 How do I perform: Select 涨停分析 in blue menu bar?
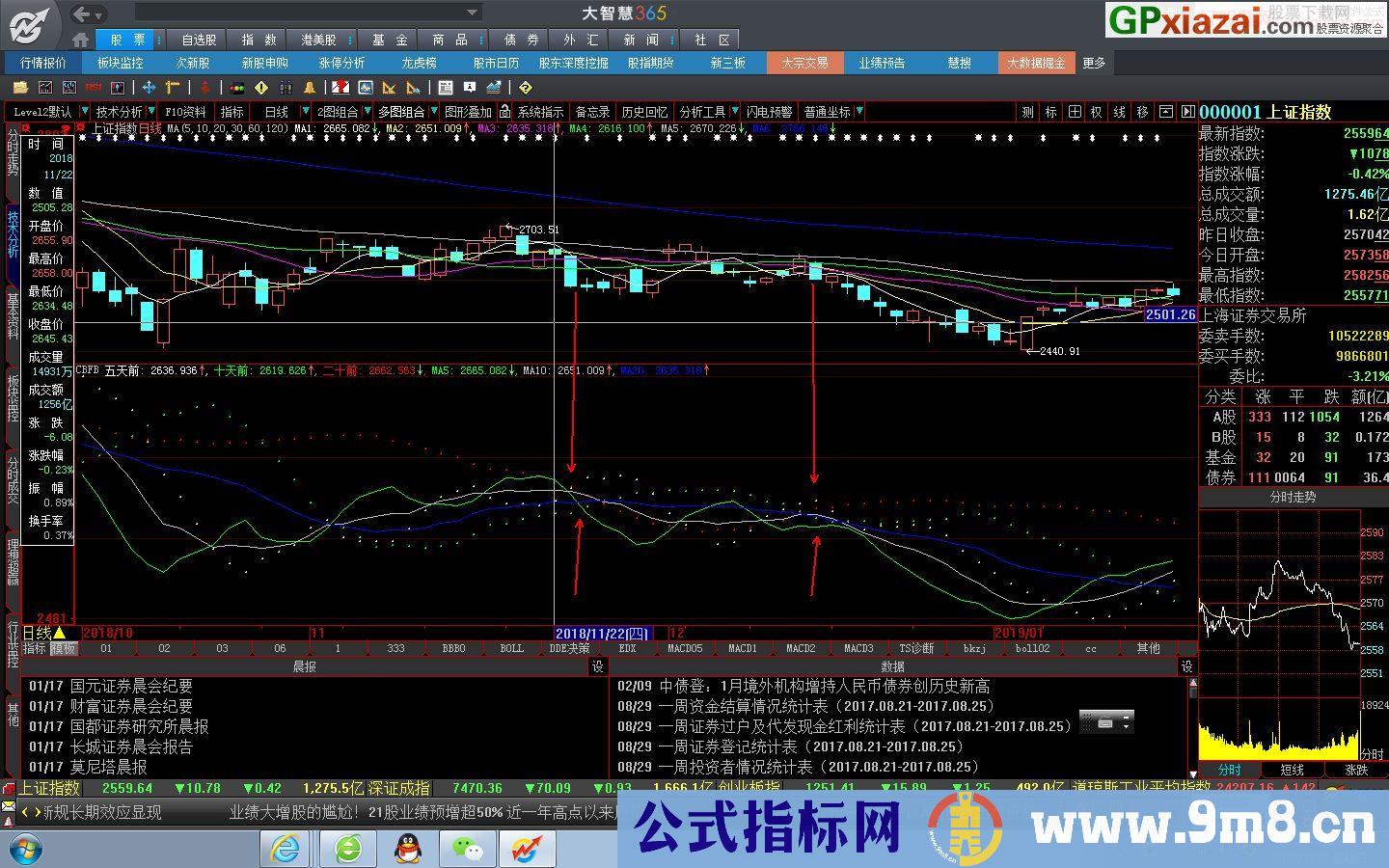pyautogui.click(x=341, y=63)
